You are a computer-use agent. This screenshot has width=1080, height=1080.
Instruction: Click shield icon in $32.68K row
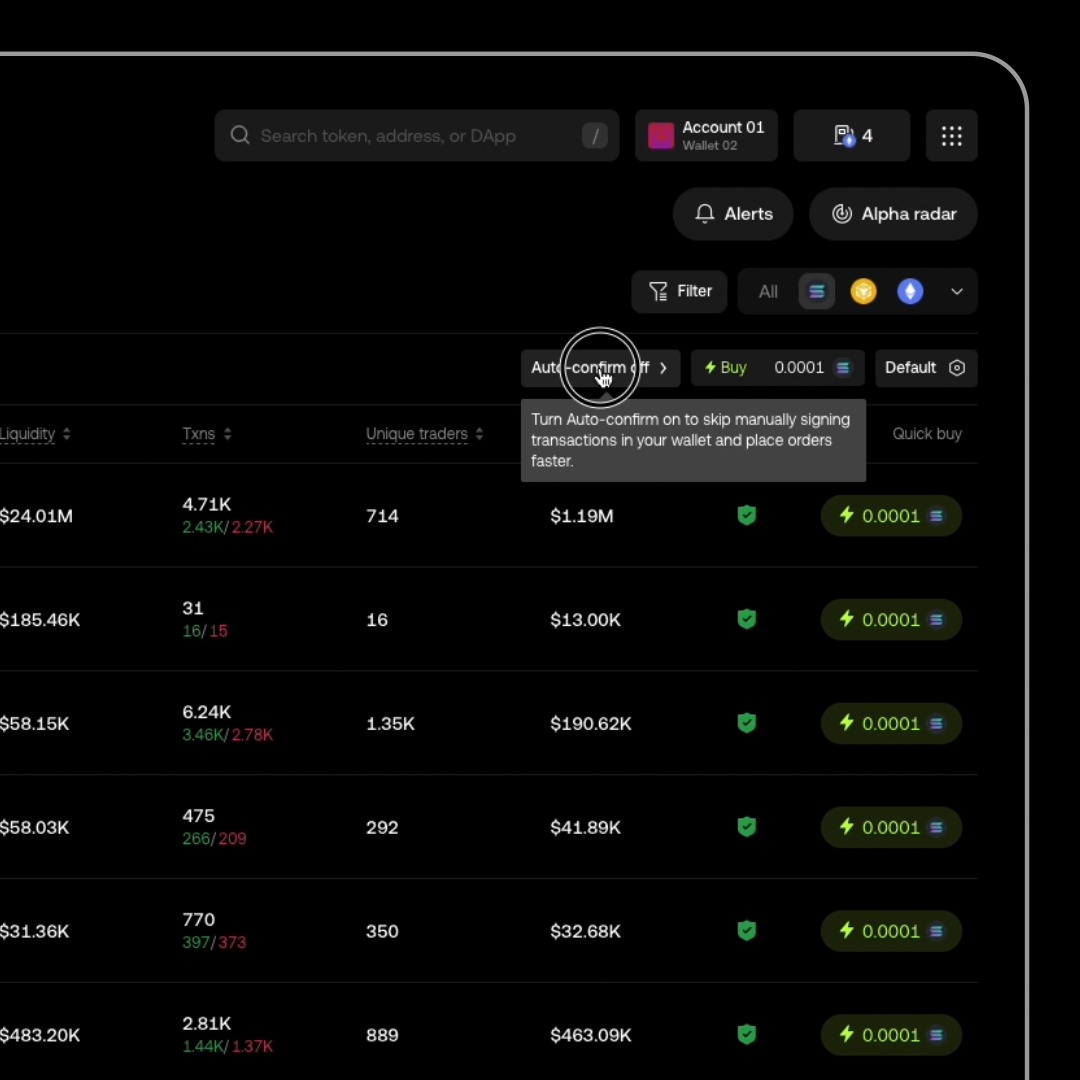click(x=747, y=931)
